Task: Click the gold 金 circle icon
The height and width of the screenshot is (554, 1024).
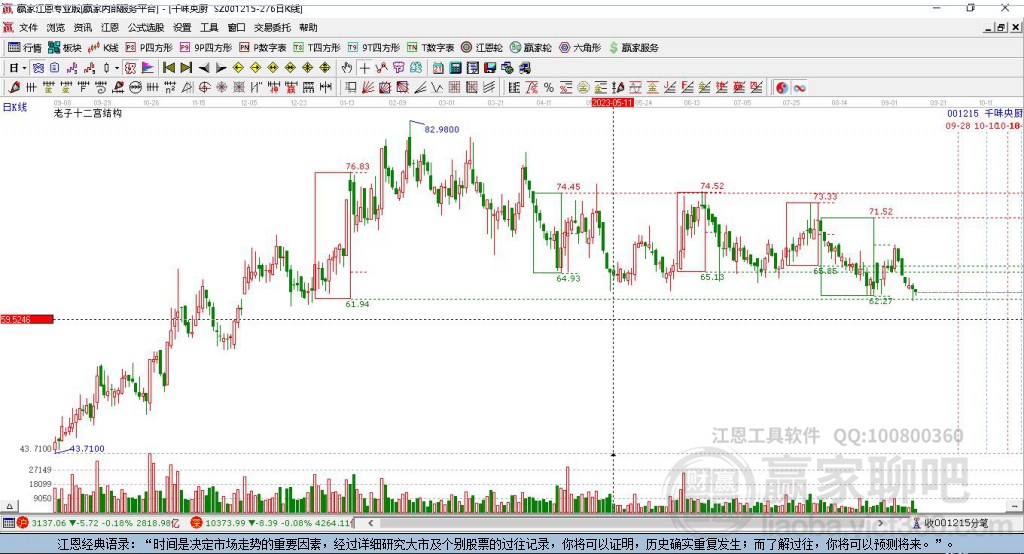Action: pos(583,88)
